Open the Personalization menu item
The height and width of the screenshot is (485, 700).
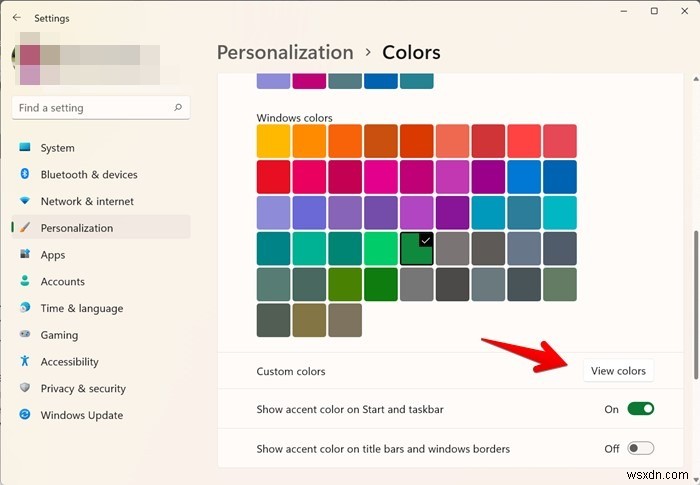(77, 228)
